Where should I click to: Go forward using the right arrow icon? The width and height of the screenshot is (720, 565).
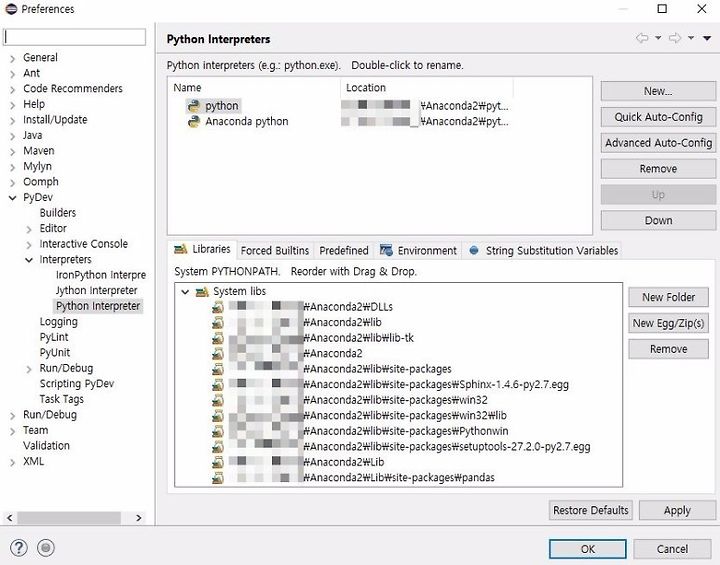coord(675,38)
